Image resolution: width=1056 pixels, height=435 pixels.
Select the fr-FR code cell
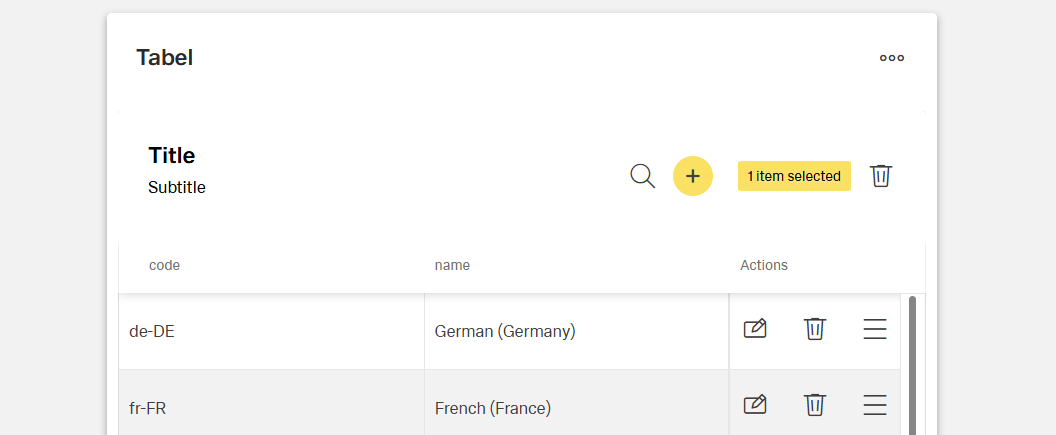150,408
